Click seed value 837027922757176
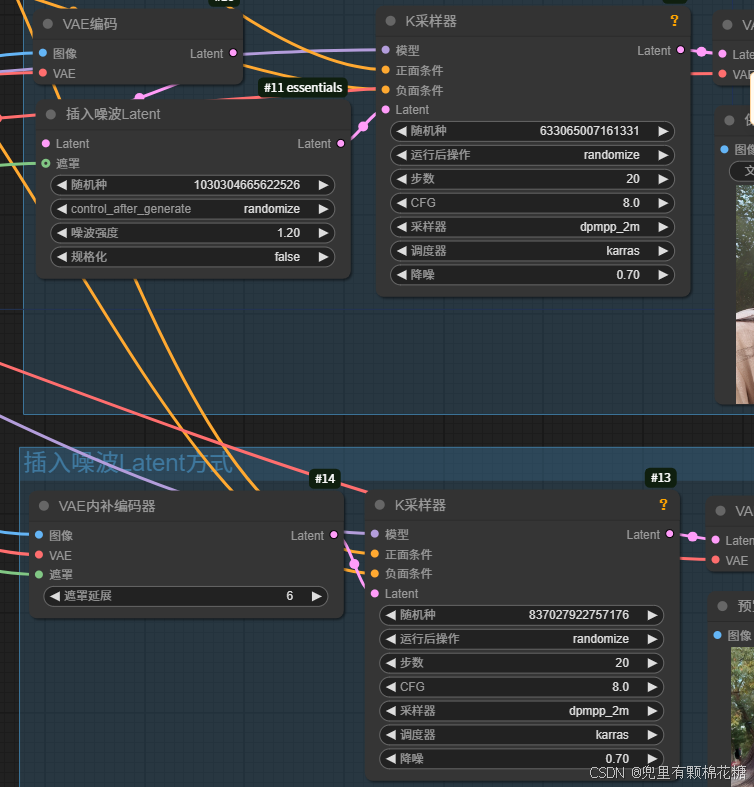The image size is (754, 787). [578, 615]
